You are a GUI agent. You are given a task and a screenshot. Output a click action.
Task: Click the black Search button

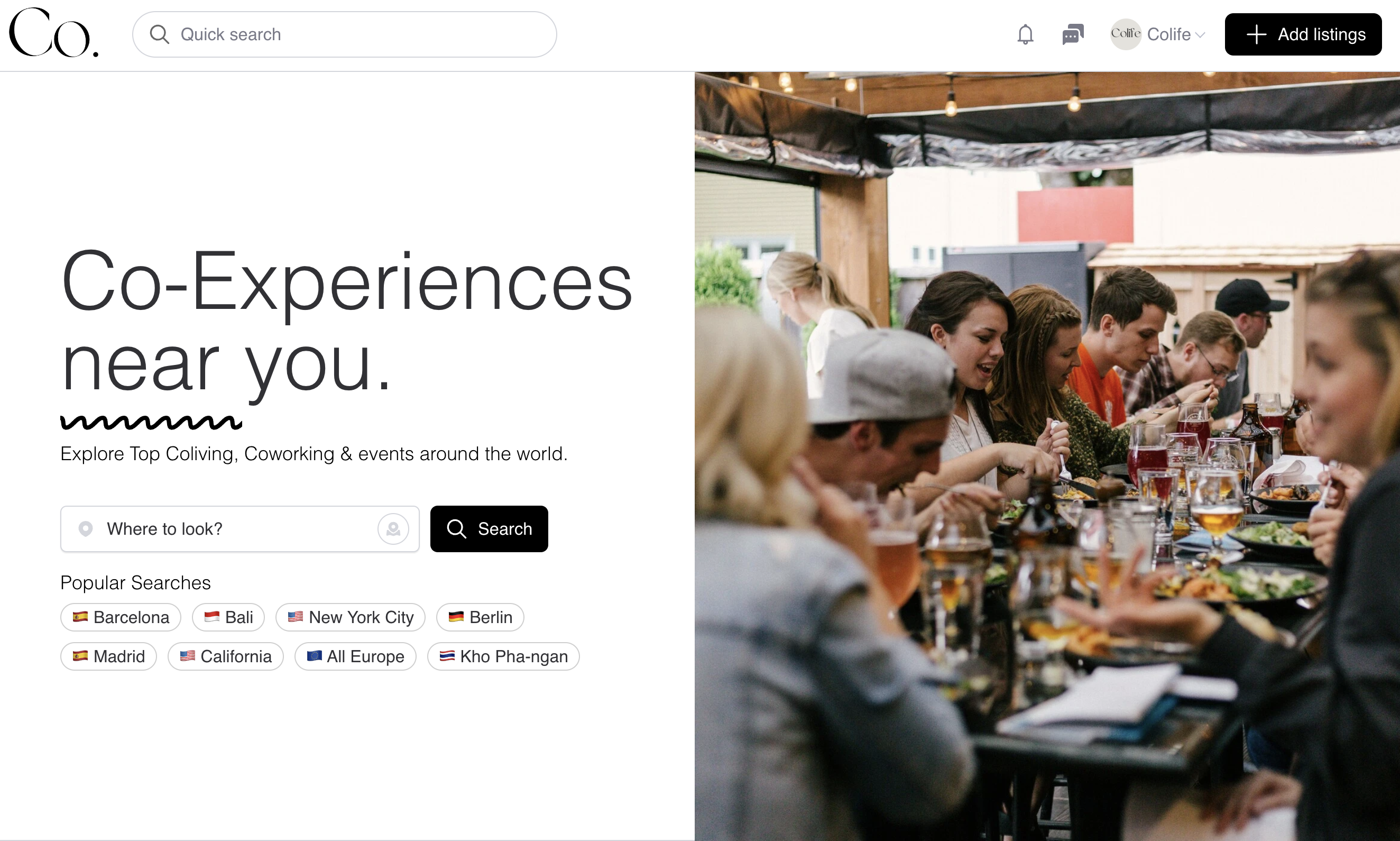(x=490, y=529)
